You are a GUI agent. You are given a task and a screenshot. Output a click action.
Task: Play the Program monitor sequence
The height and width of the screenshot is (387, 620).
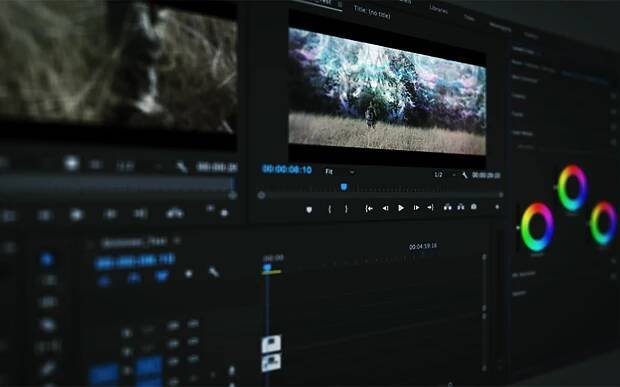point(401,208)
